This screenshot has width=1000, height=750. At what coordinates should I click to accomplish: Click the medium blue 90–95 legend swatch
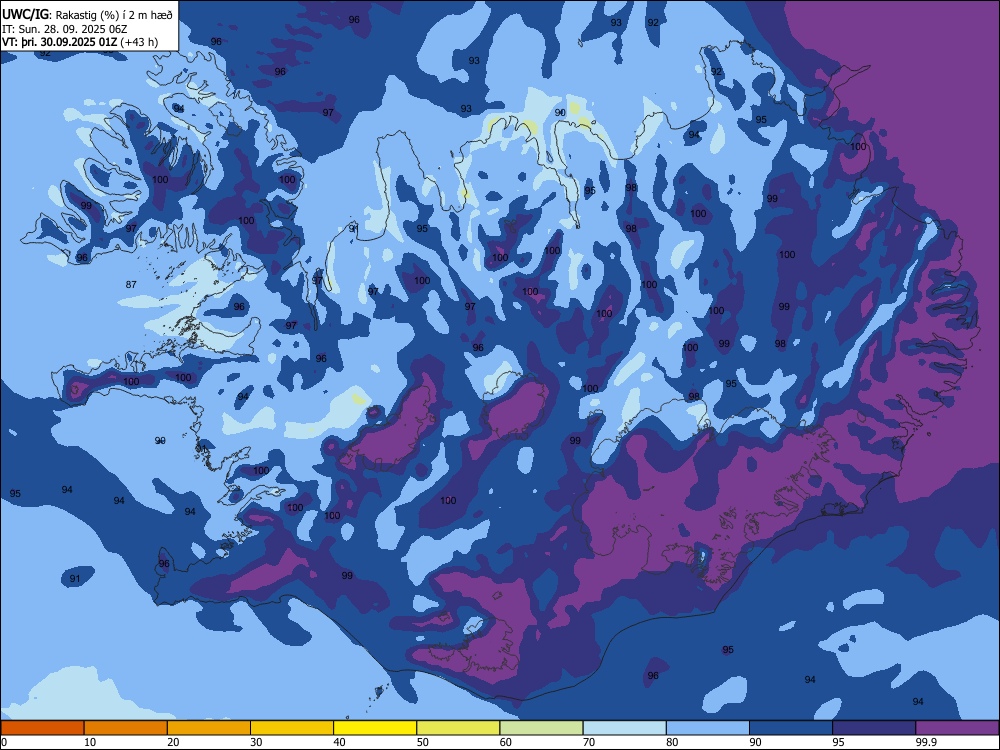(x=791, y=728)
